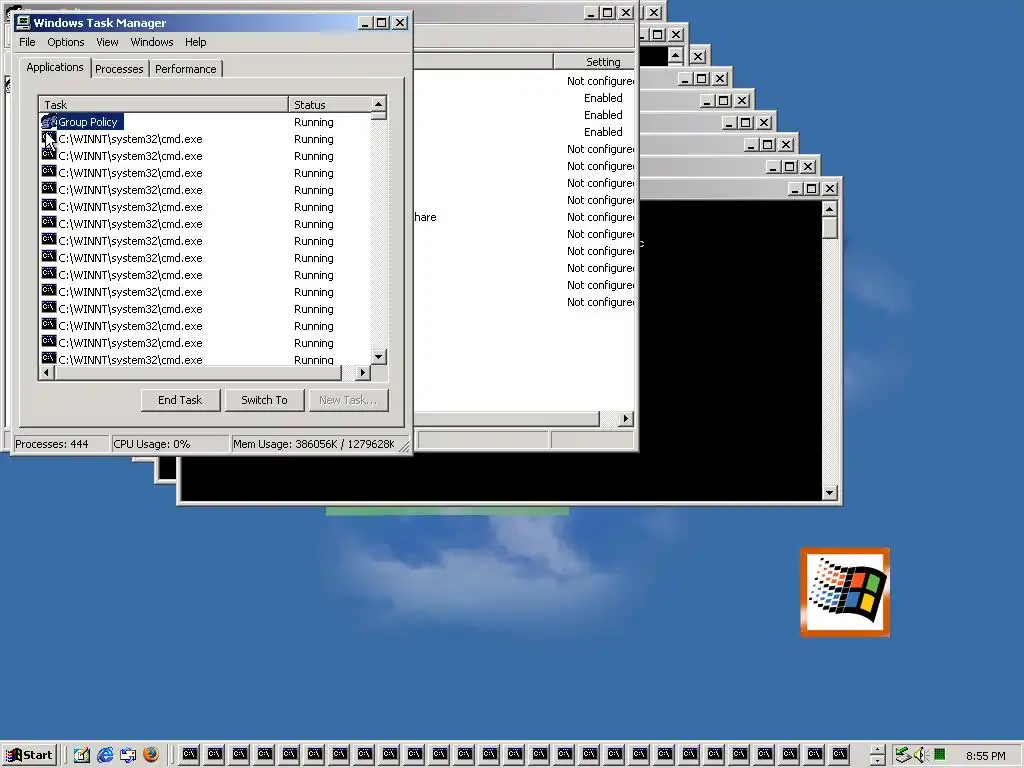Click the New Task... button
Screen dimensions: 1024x768
pos(348,400)
